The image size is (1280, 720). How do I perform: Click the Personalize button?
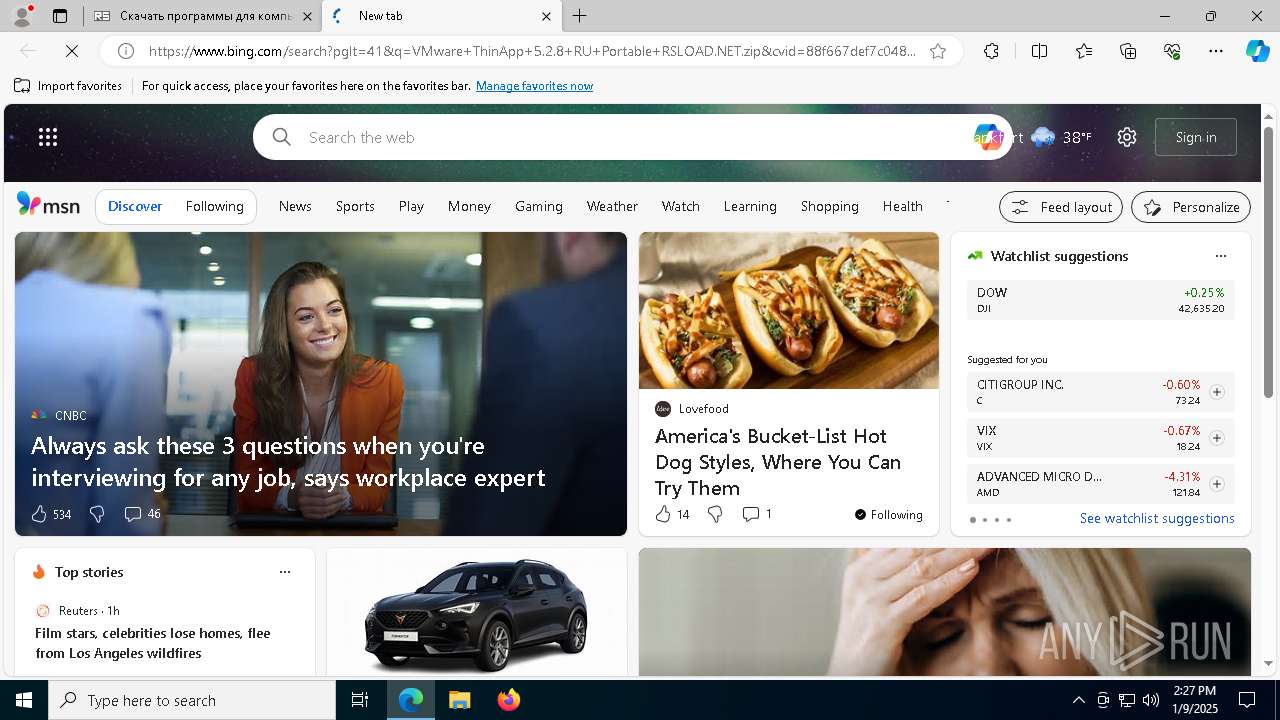tap(1191, 207)
